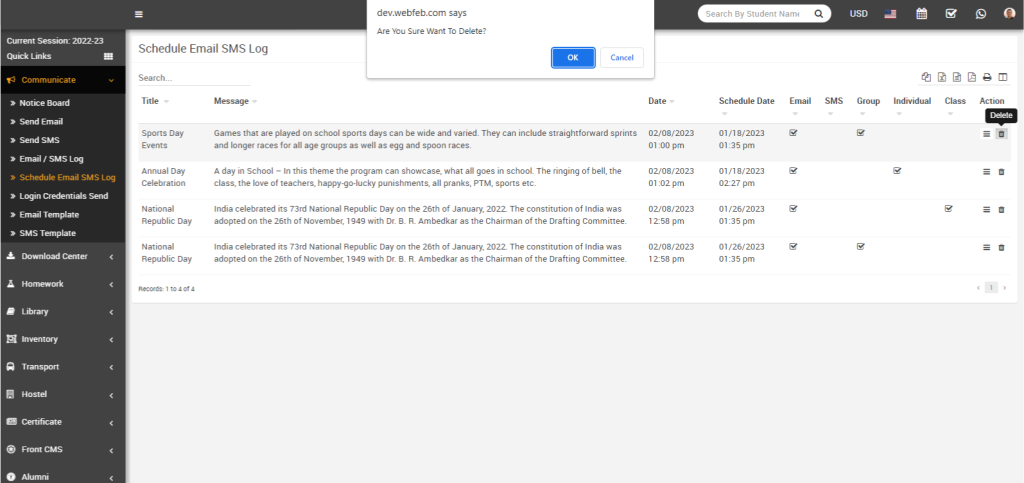Click Class checkbox for first National Republic Day
Viewport: 1024px width, 483px height.
948,208
